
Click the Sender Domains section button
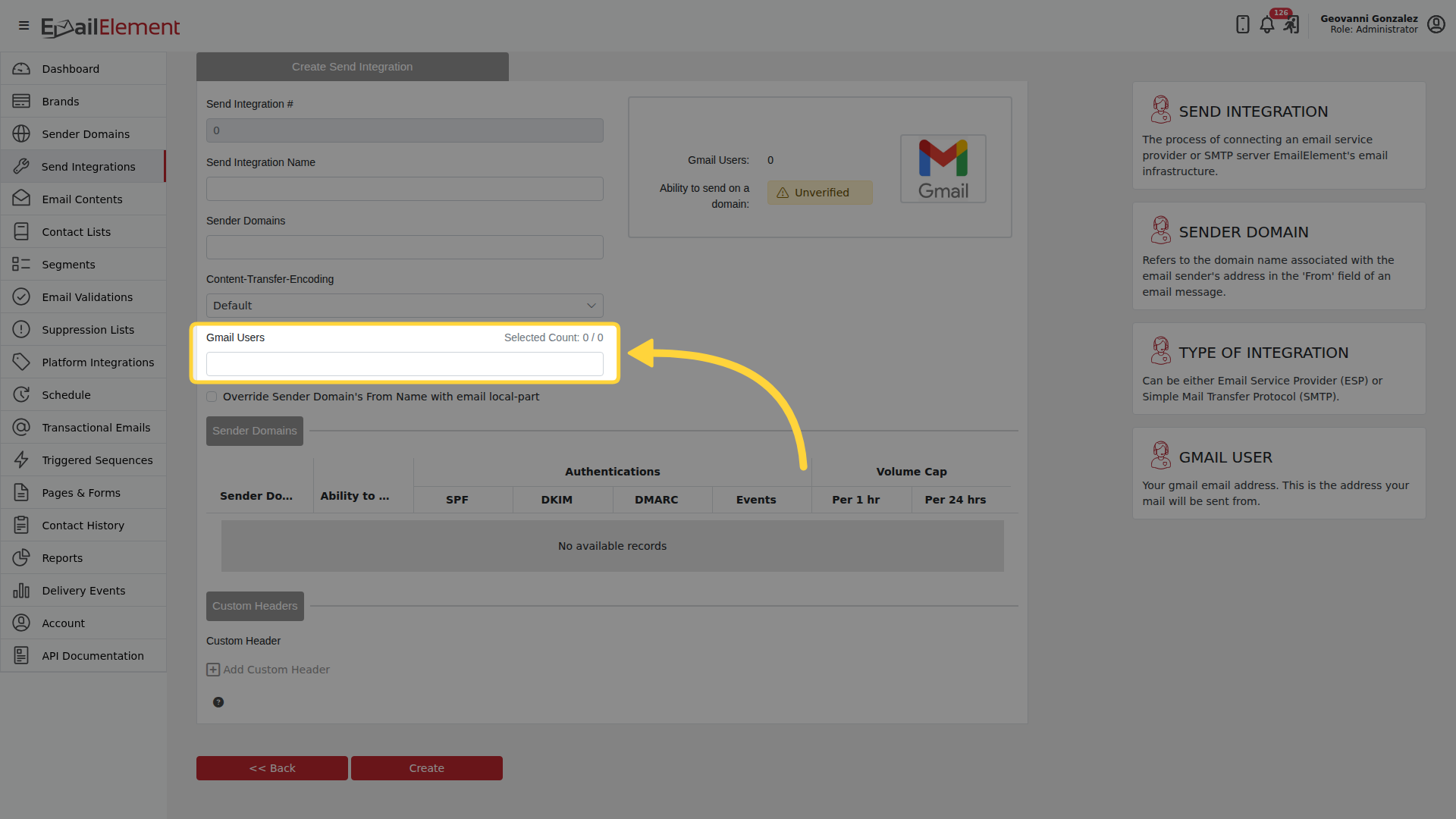pos(255,431)
